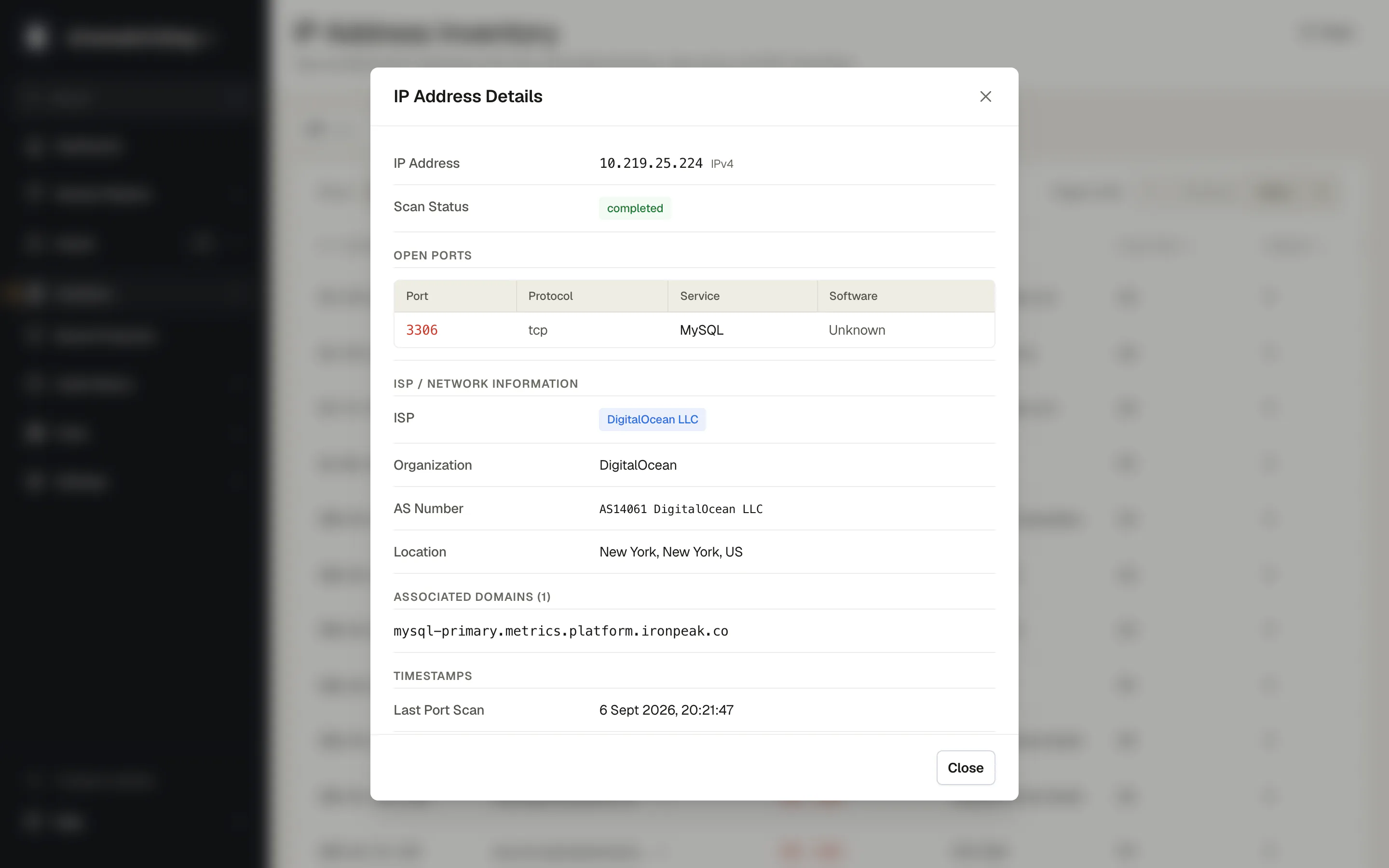Click the Service column header
Image resolution: width=1389 pixels, height=868 pixels.
[742, 296]
